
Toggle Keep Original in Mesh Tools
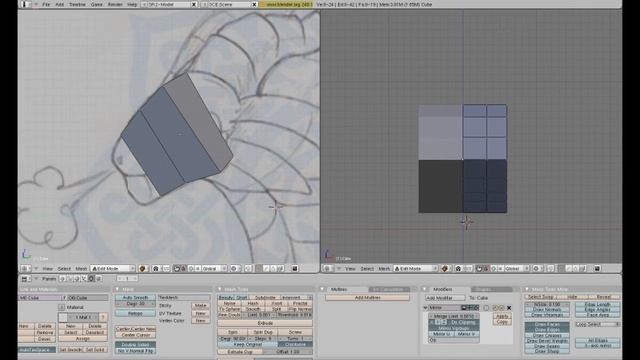point(247,344)
